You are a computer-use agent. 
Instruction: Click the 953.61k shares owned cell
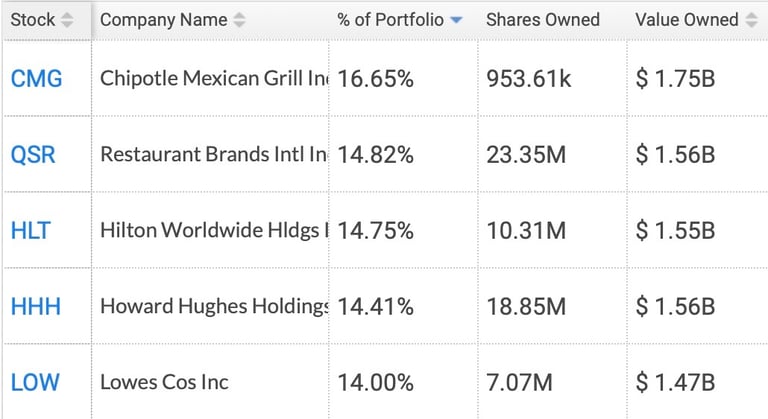click(x=528, y=79)
